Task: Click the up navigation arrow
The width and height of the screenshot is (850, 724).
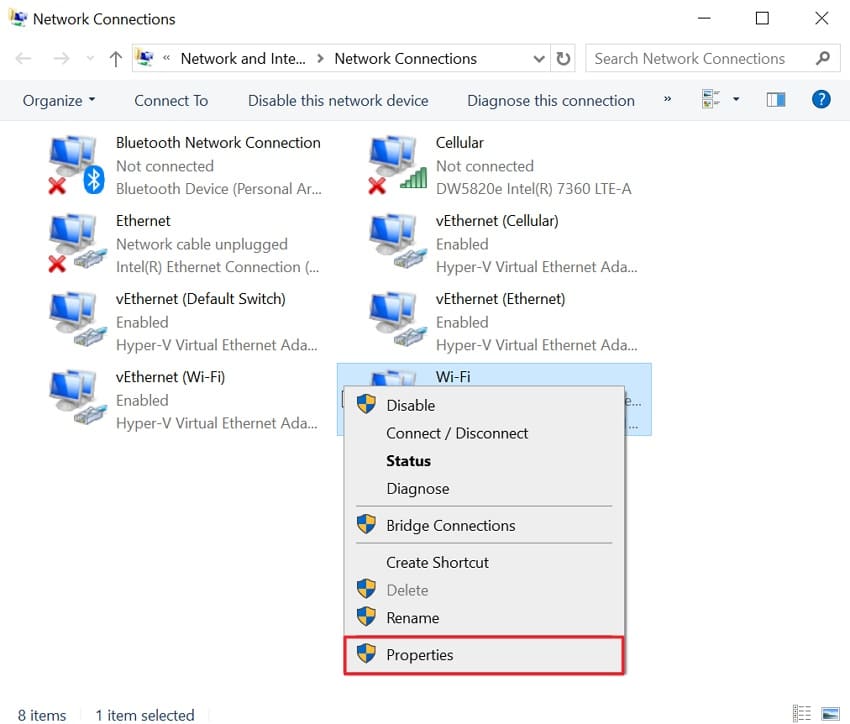Action: [x=115, y=58]
